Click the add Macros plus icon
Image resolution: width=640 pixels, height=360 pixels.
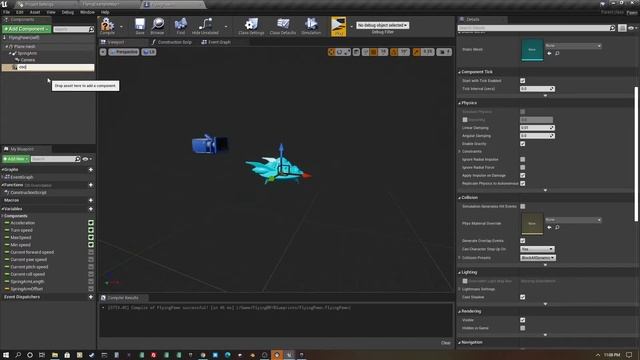(x=91, y=200)
